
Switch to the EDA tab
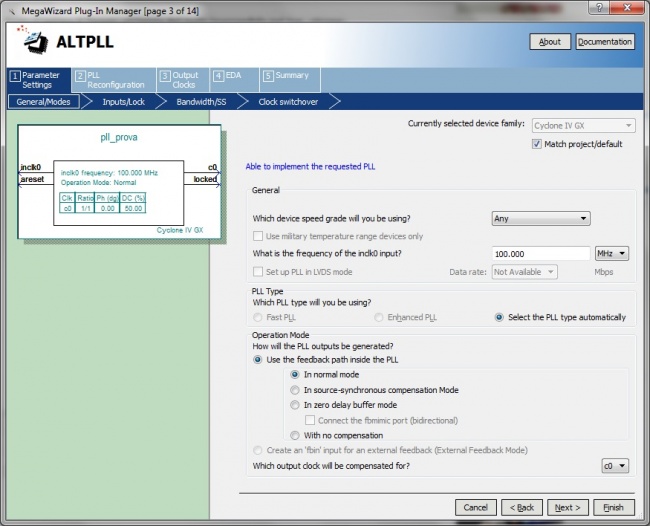pyautogui.click(x=235, y=80)
